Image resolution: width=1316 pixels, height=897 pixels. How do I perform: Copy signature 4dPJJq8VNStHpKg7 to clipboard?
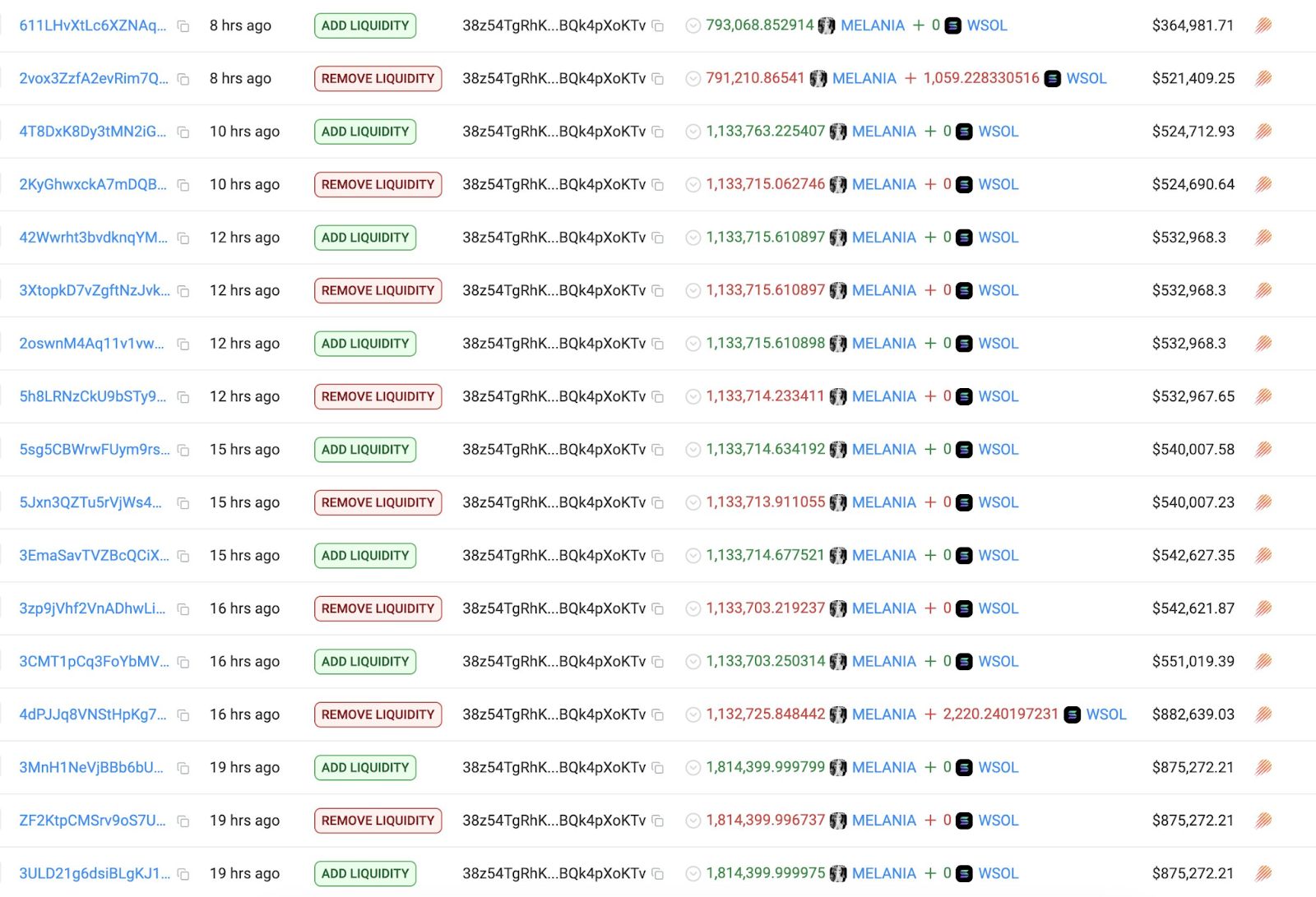183,715
